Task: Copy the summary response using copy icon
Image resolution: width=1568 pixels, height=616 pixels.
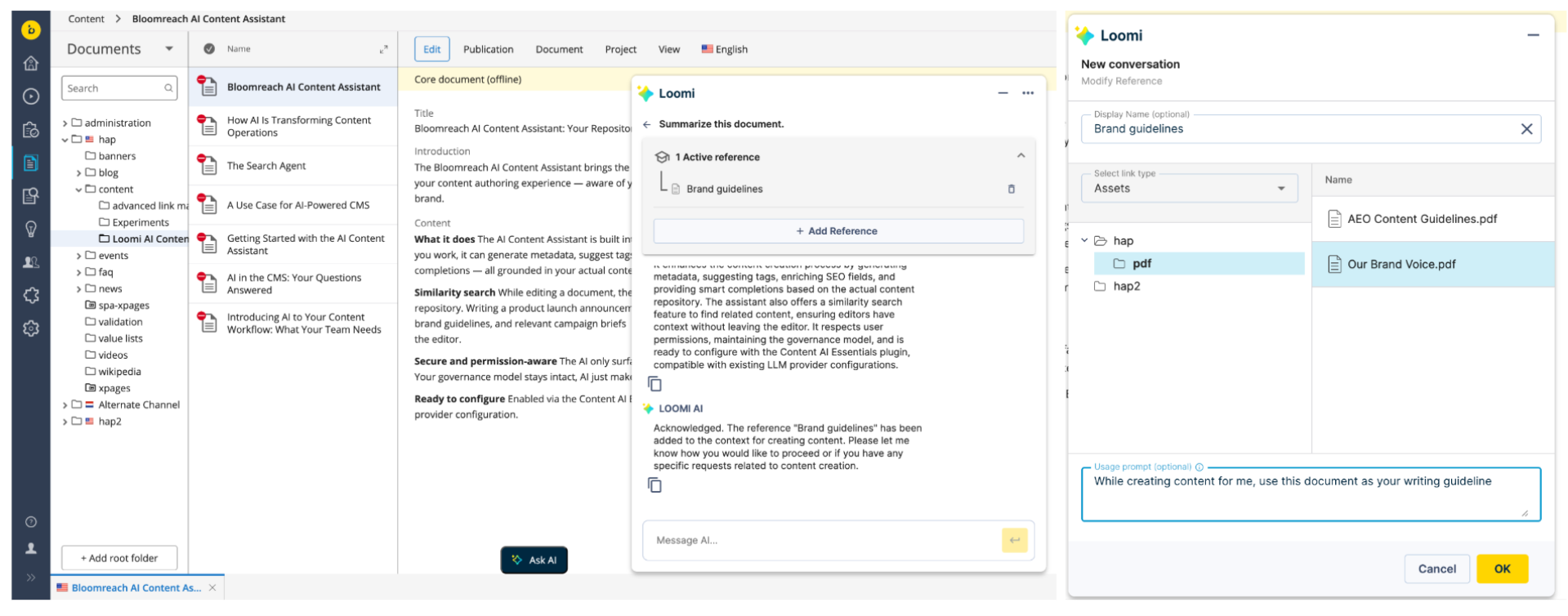Action: pos(654,384)
